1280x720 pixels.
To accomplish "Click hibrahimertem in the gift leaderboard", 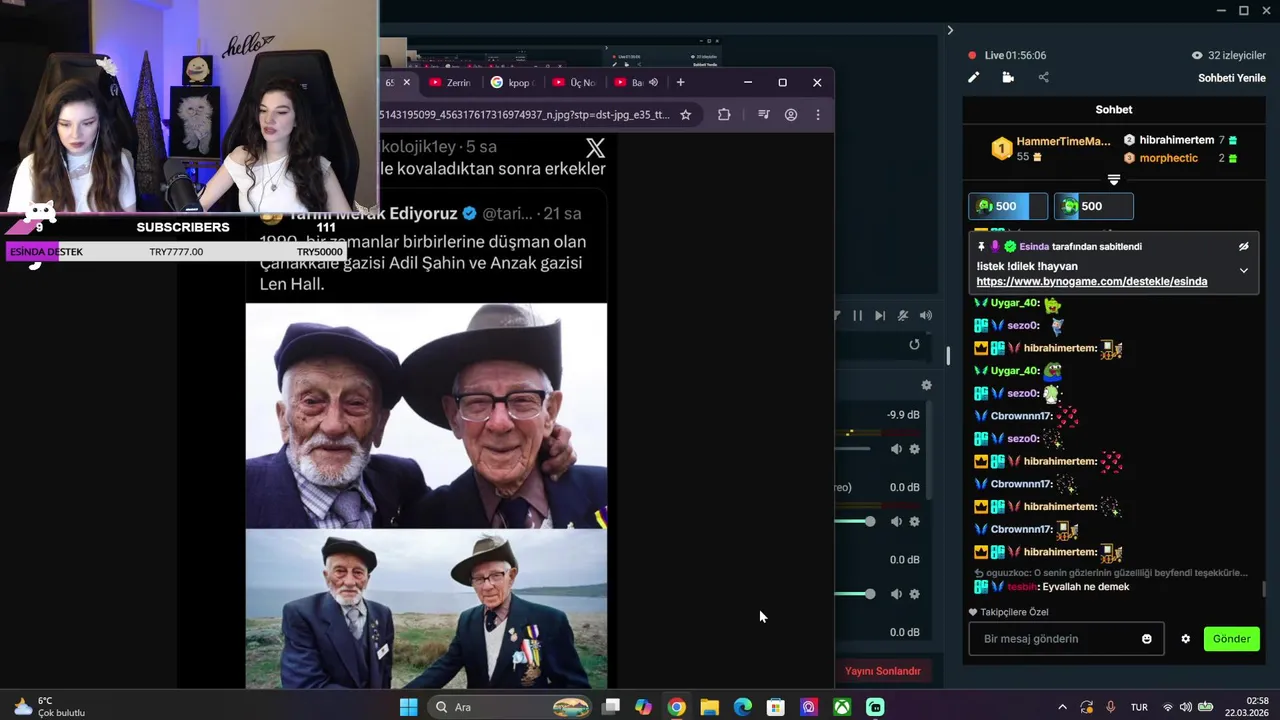I will point(1177,140).
